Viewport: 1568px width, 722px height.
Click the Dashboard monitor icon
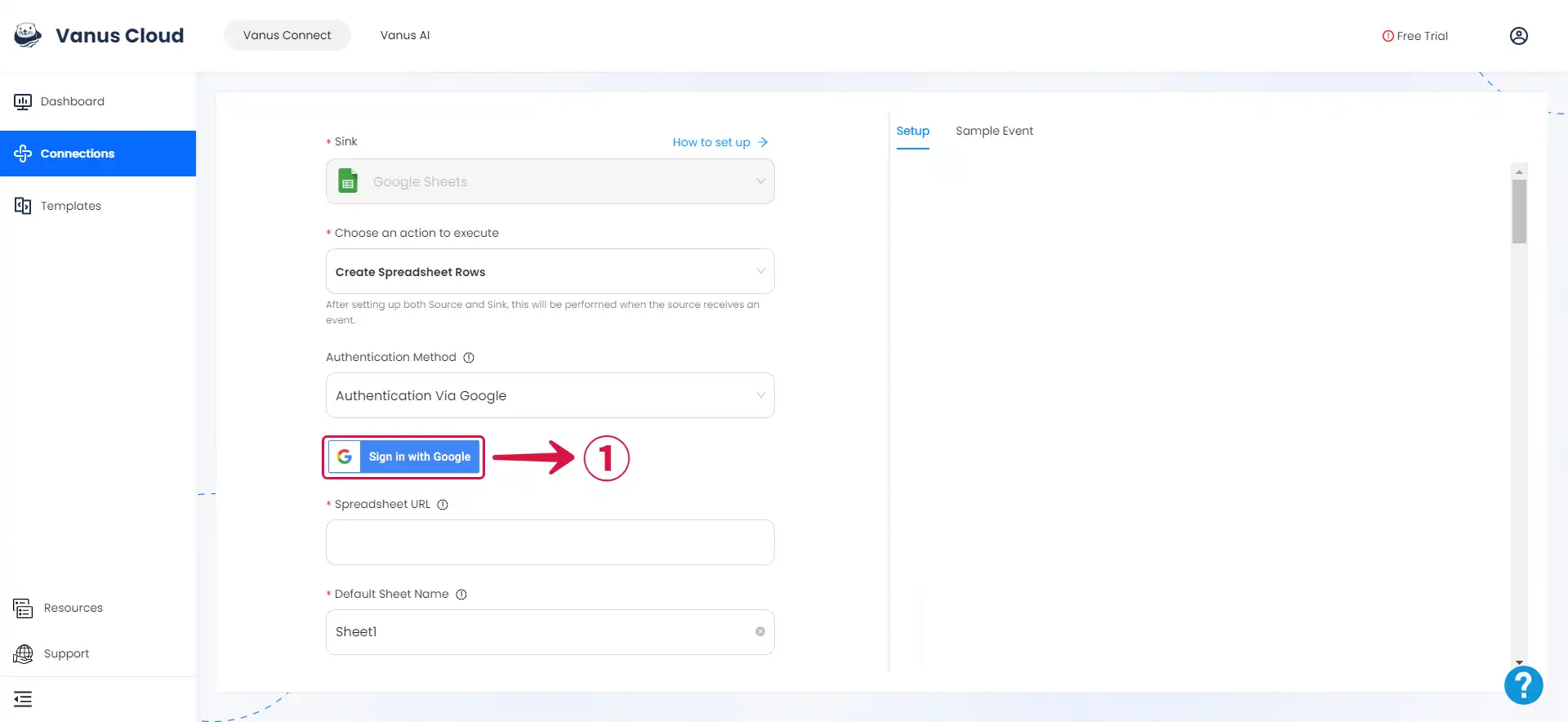pos(23,101)
